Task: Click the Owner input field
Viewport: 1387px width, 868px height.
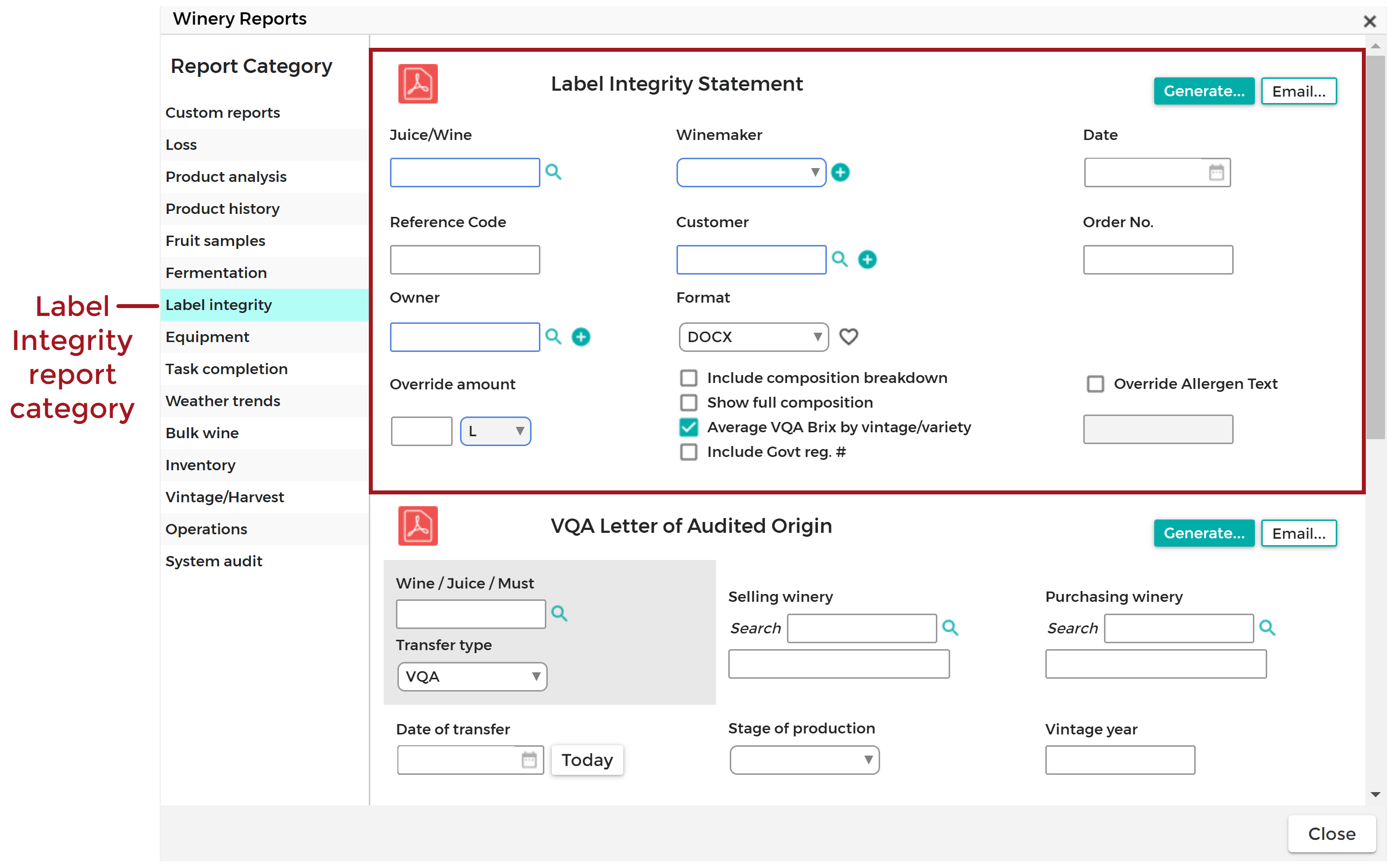Action: [x=464, y=337]
